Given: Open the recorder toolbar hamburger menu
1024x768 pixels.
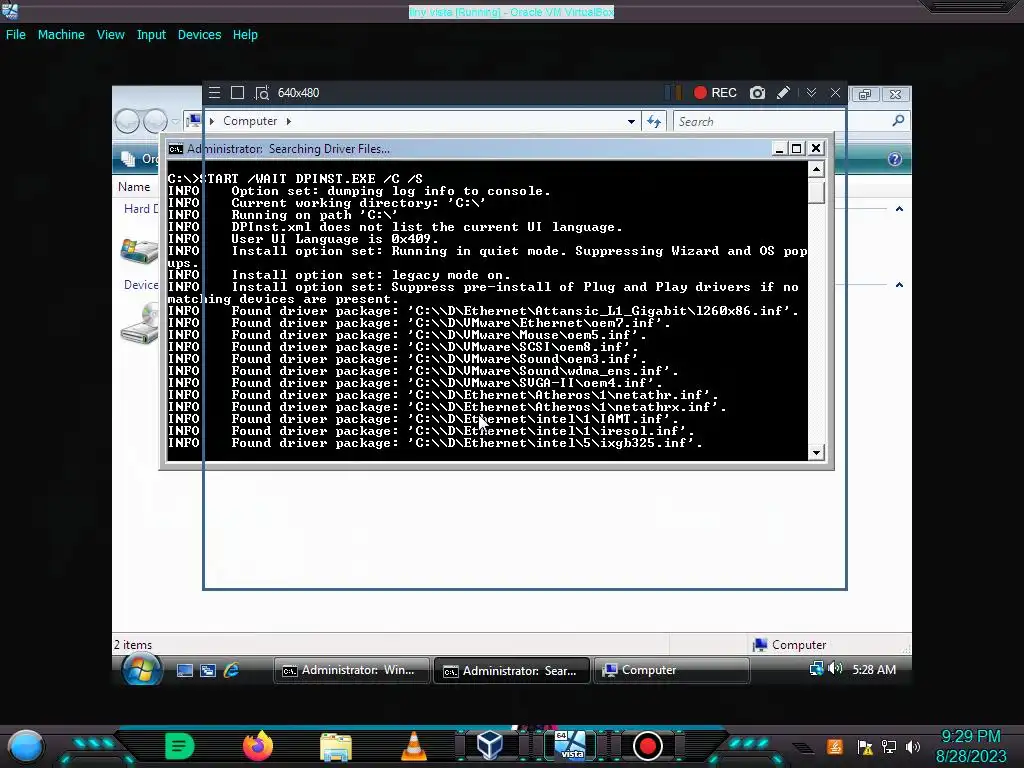Looking at the screenshot, I should pos(214,93).
